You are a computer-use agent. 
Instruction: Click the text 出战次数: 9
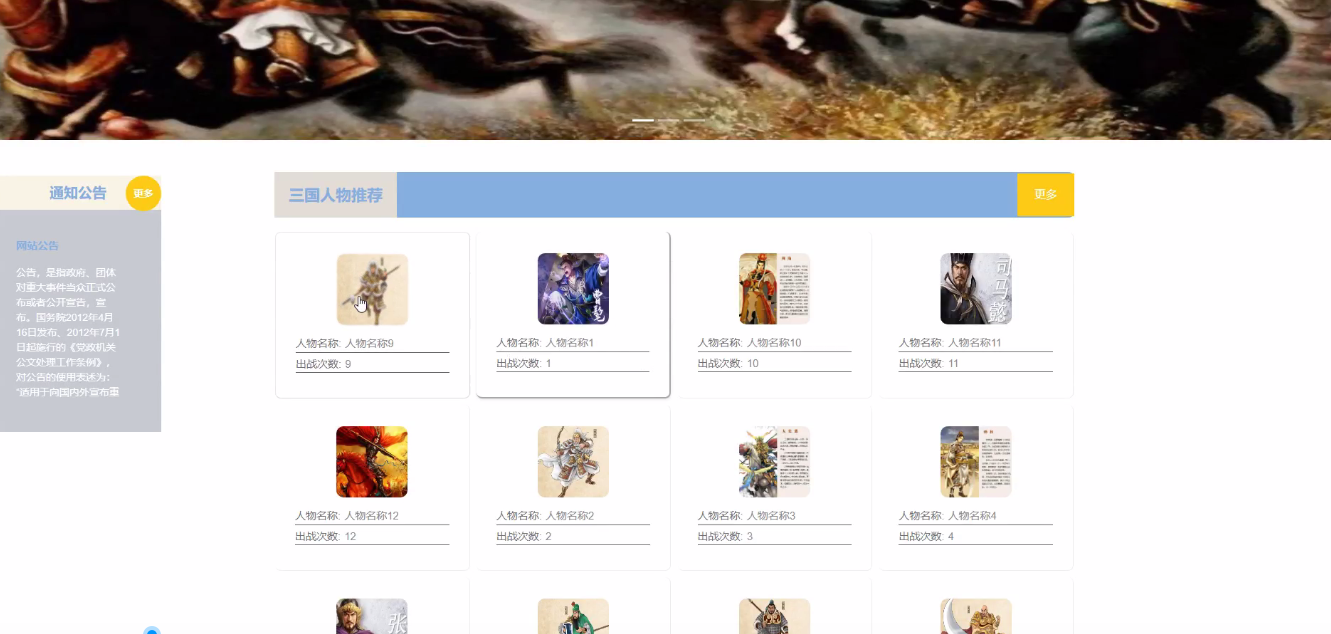(323, 364)
